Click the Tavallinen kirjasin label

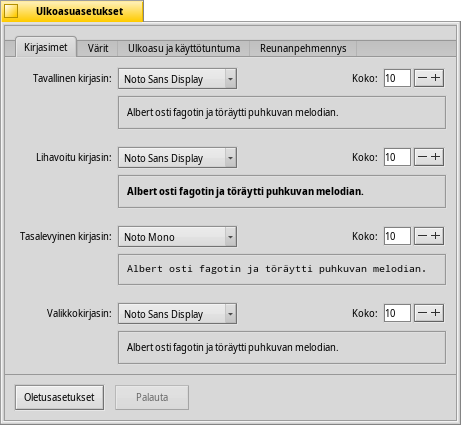(x=72, y=78)
